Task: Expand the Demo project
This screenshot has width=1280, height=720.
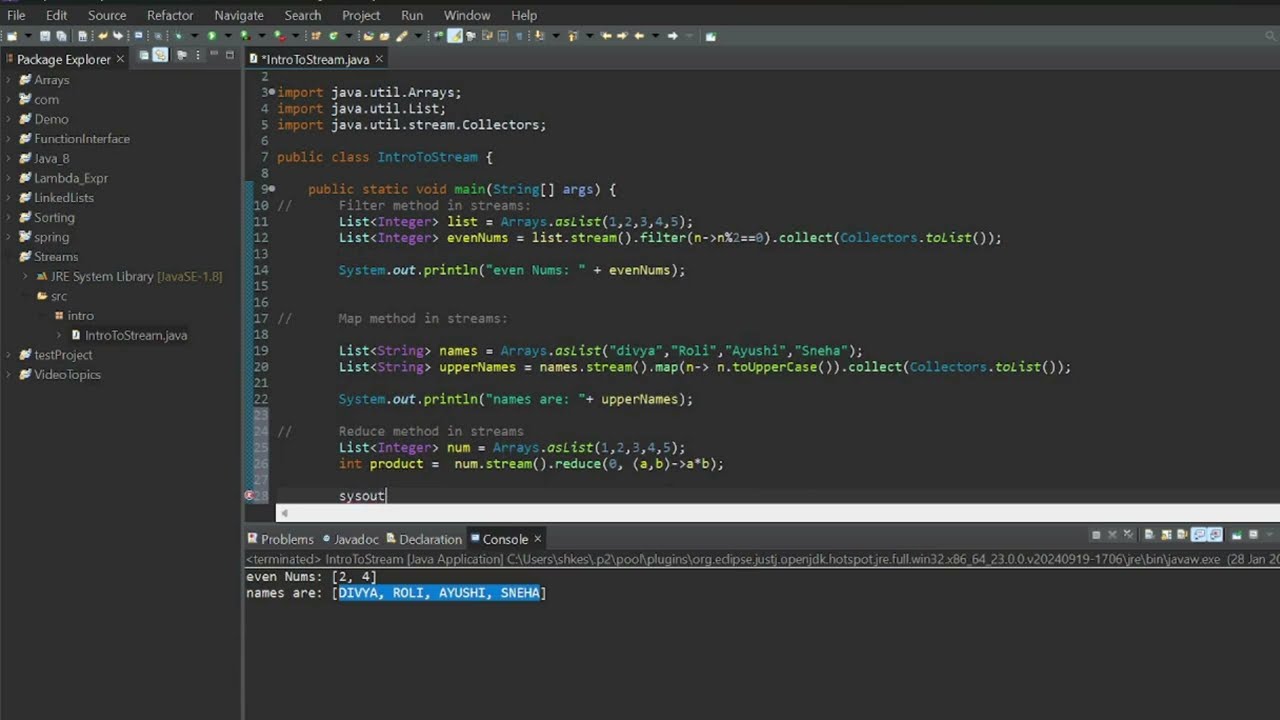Action: click(x=9, y=119)
